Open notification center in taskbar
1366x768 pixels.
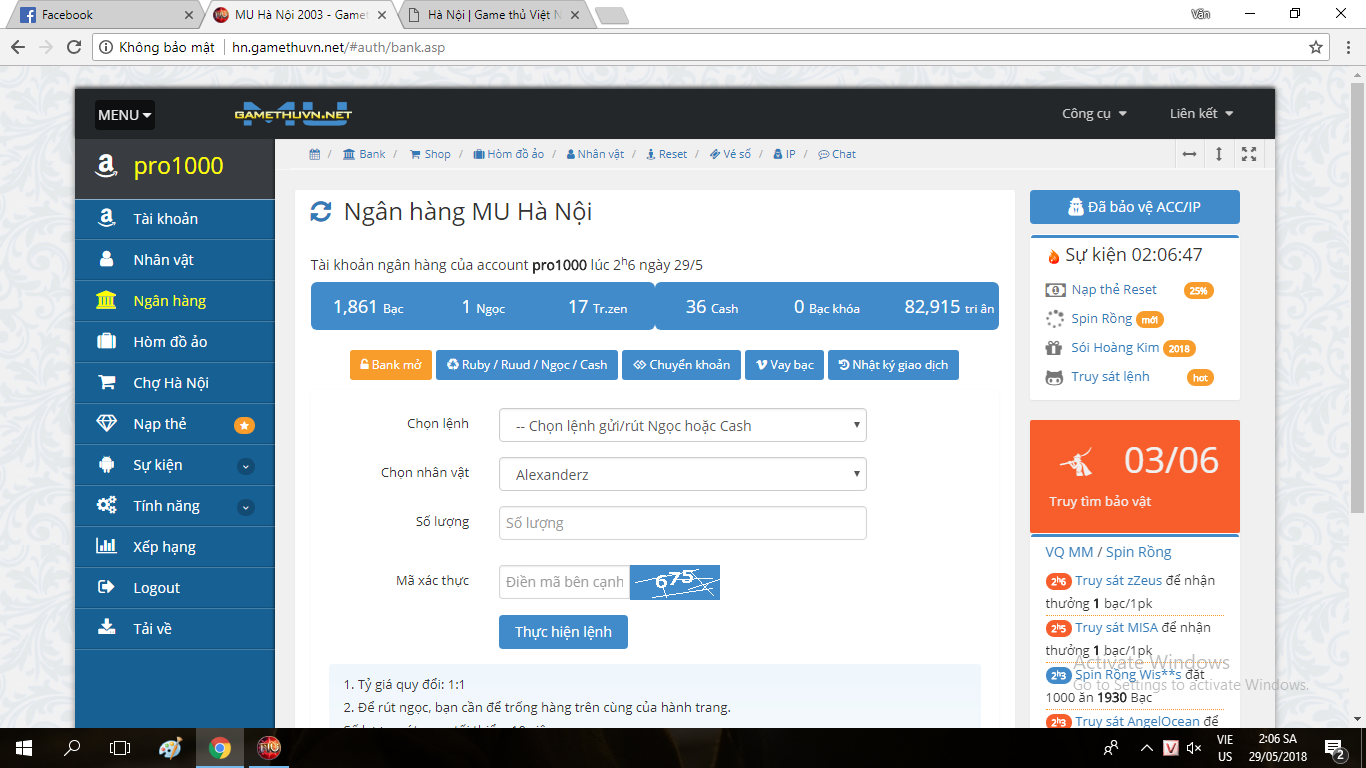click(1334, 748)
